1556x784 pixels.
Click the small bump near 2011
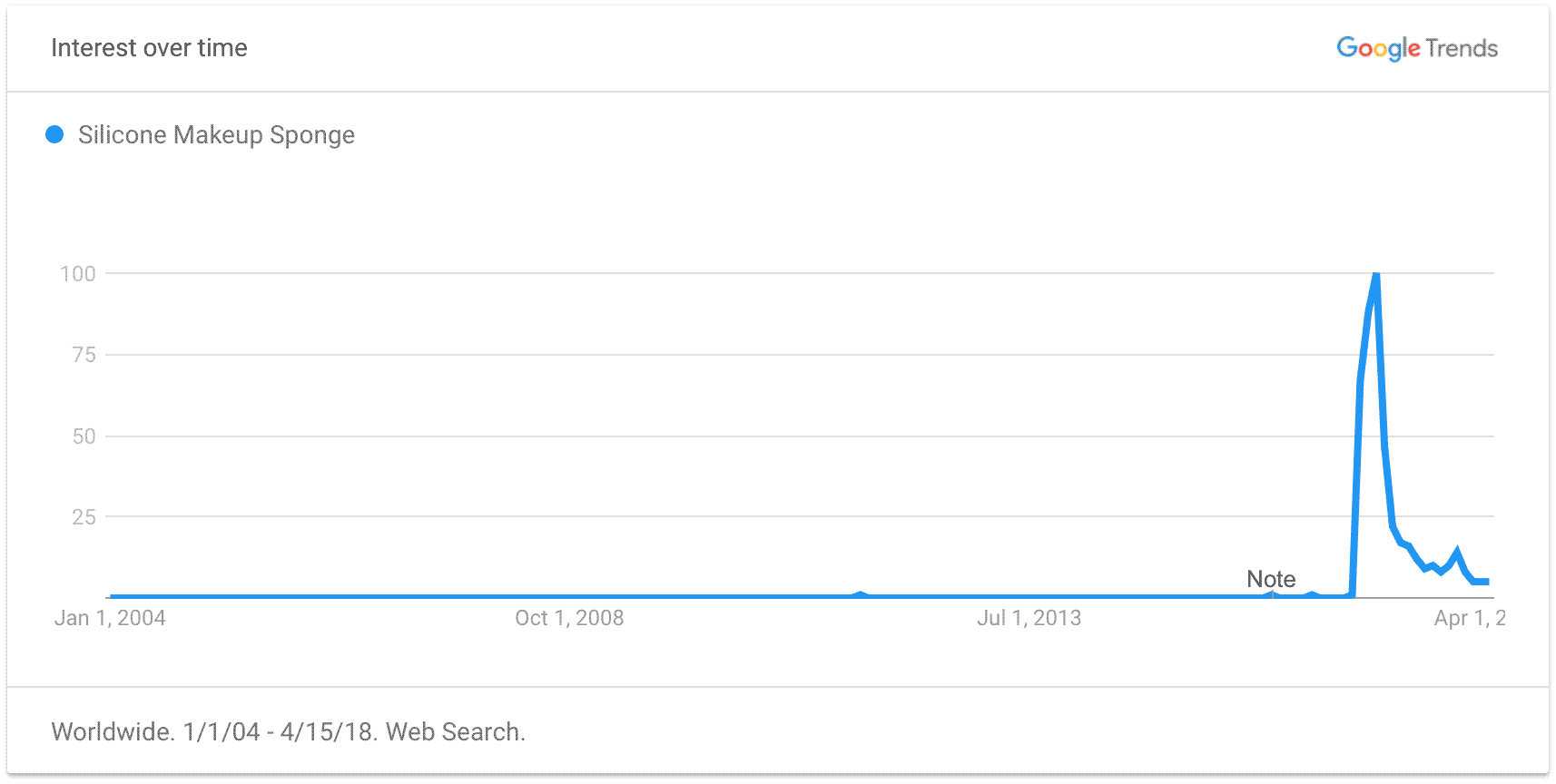(860, 594)
